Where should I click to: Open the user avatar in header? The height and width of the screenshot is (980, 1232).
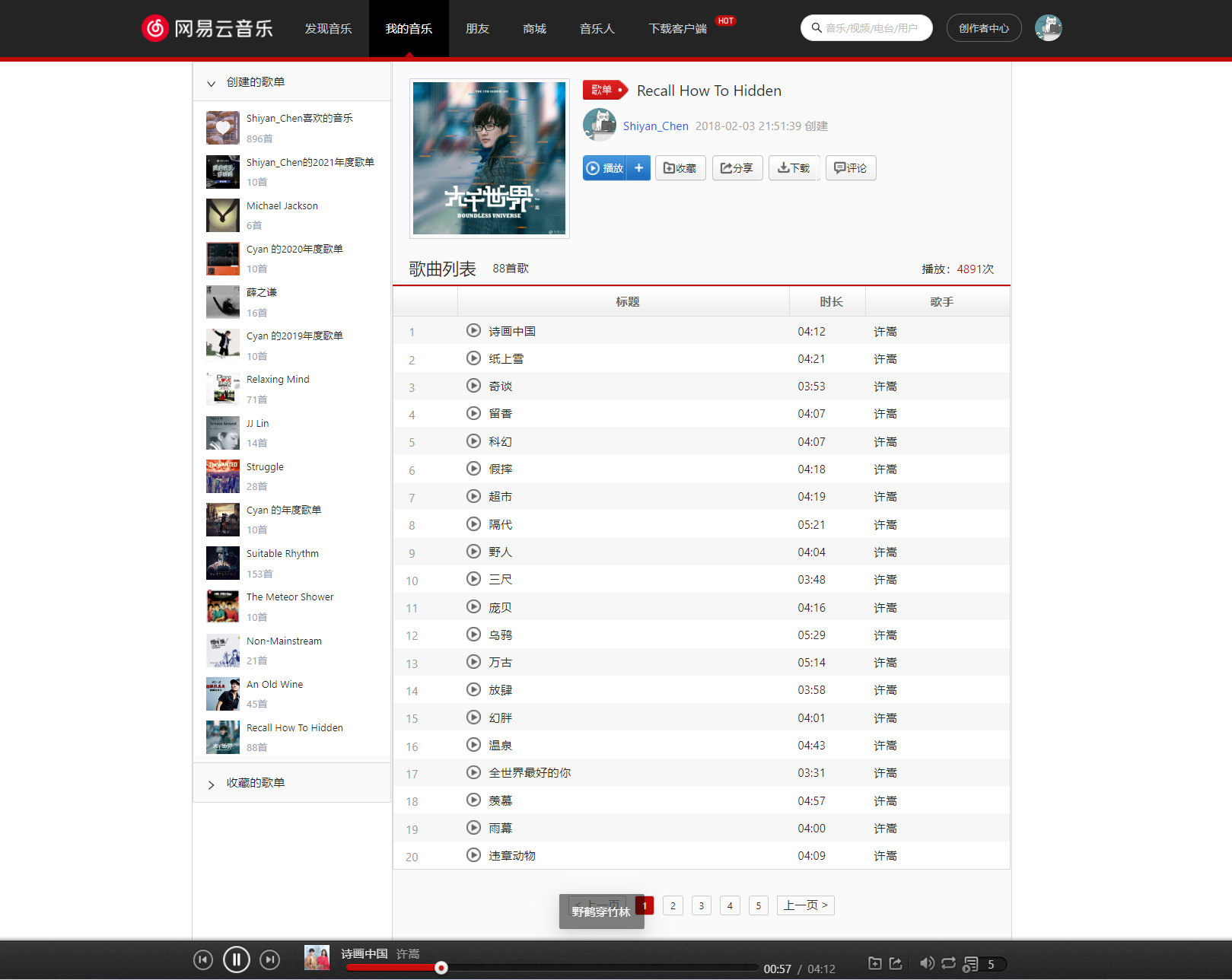tap(1048, 28)
